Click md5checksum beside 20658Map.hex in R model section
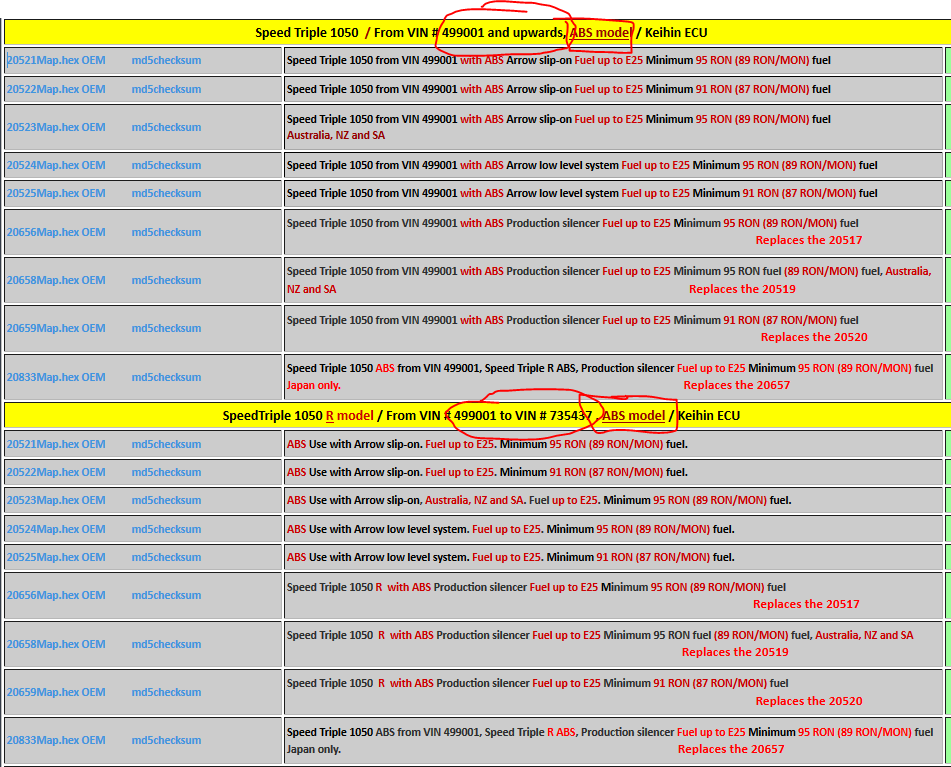Image resolution: width=951 pixels, height=767 pixels. (166, 644)
